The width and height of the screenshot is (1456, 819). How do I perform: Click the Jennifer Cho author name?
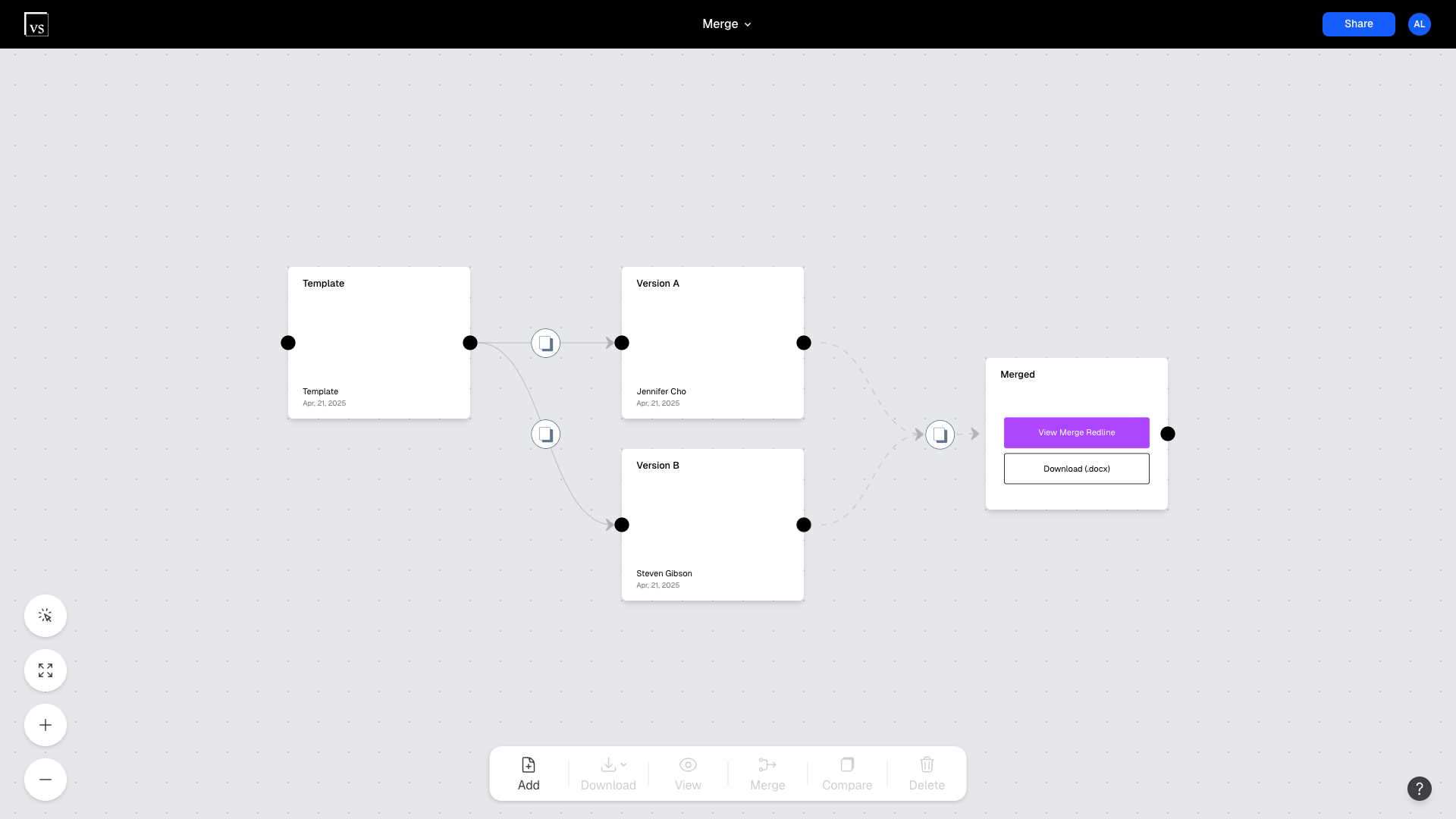click(661, 392)
